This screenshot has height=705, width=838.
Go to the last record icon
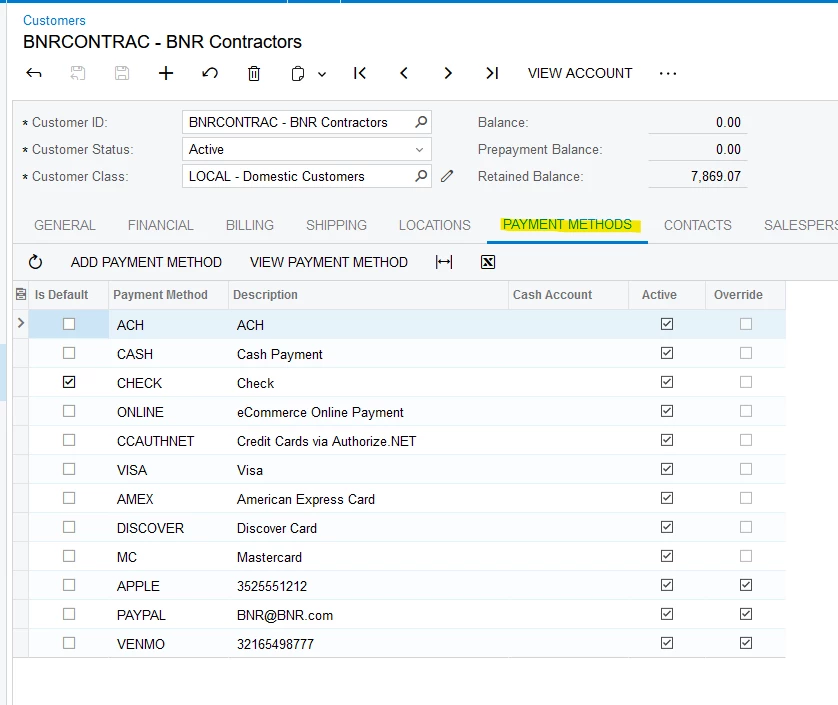tap(492, 73)
